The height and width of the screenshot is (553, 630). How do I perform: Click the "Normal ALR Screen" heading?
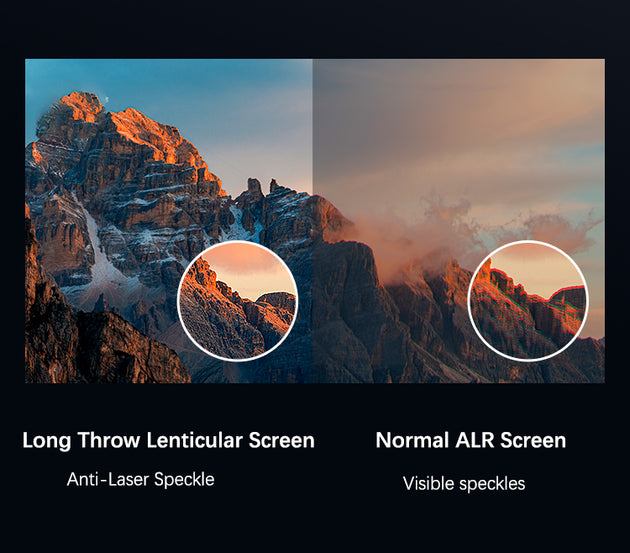[470, 440]
